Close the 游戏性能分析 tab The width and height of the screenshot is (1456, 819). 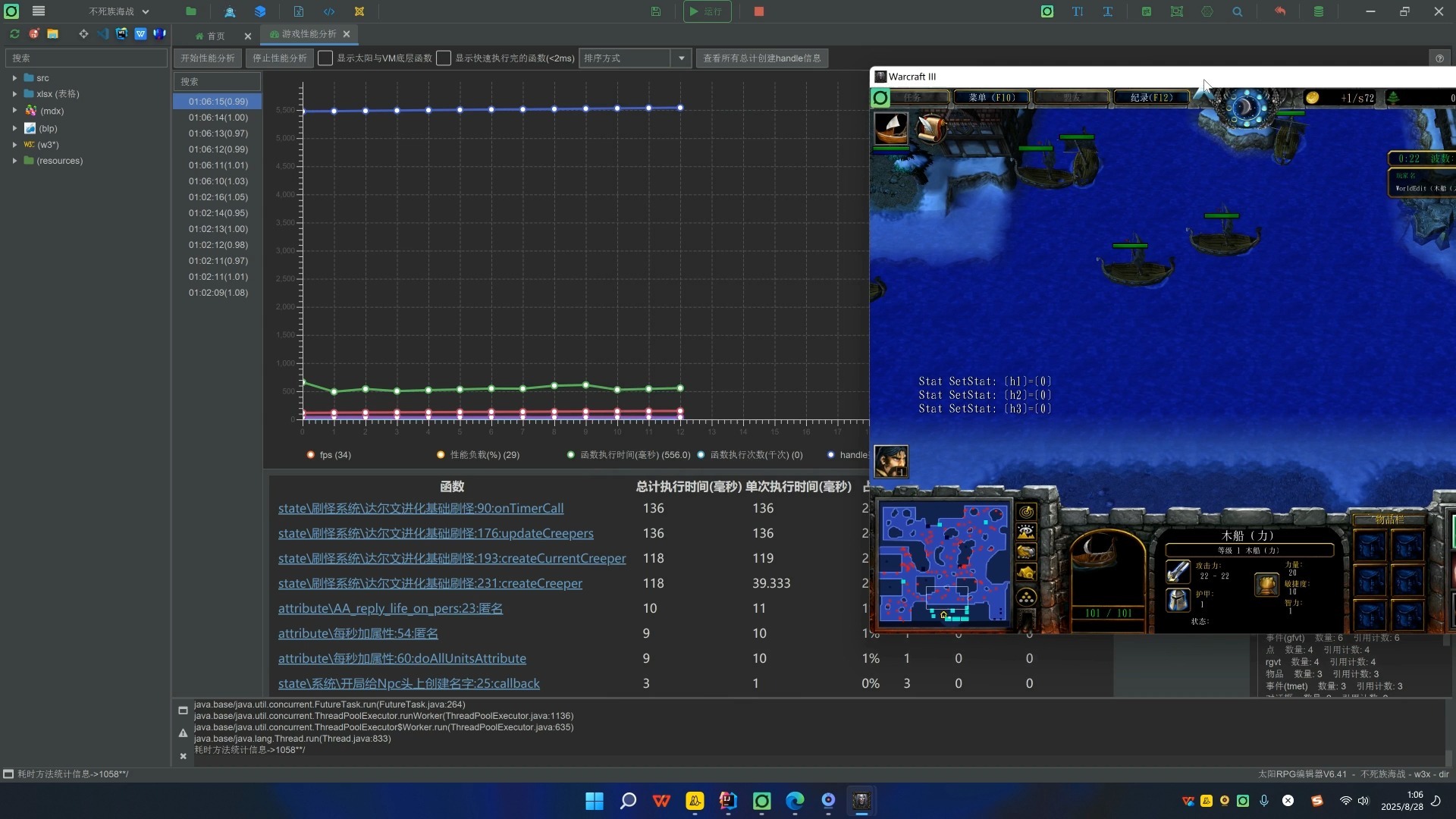(x=347, y=34)
